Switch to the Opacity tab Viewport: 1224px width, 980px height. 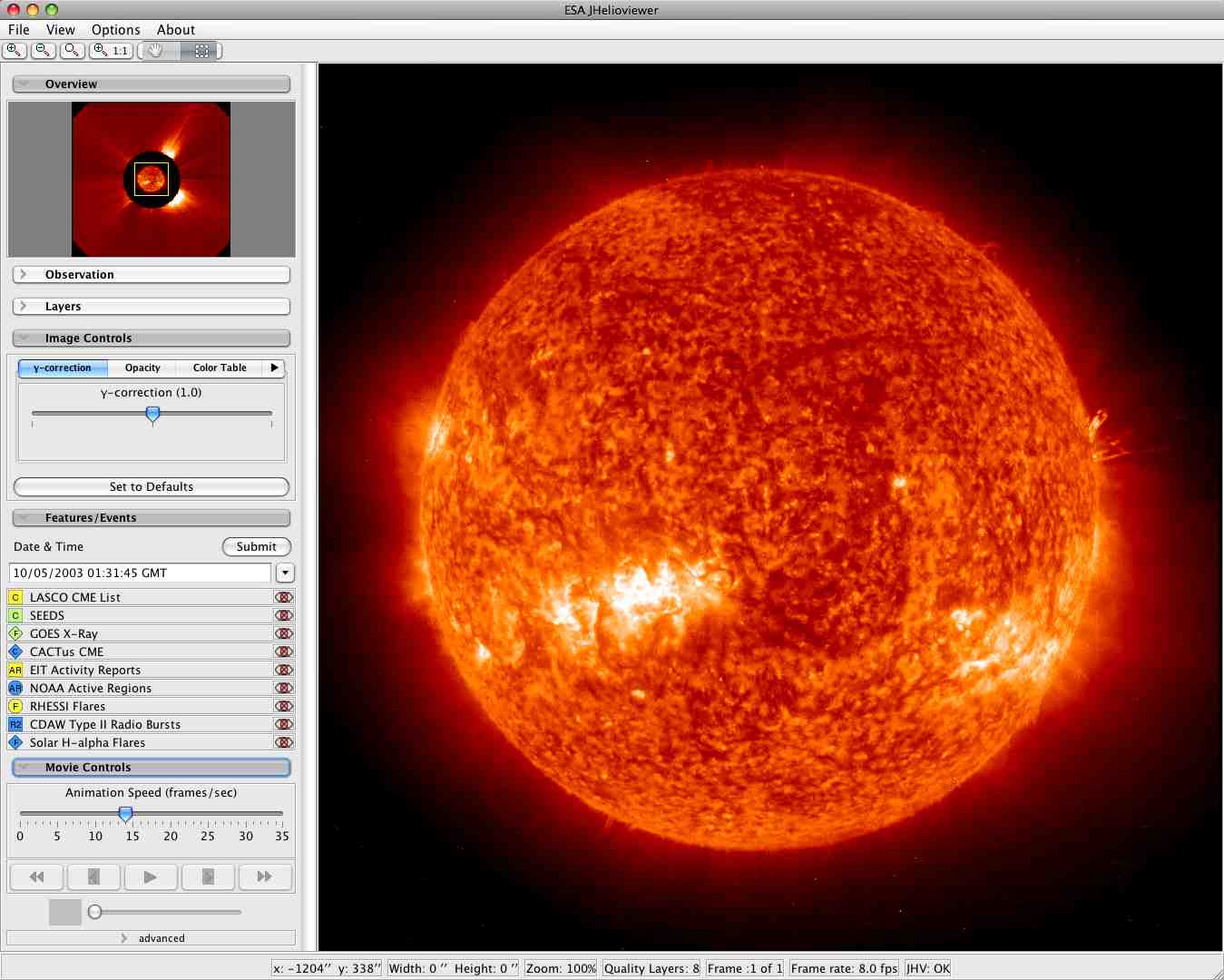142,367
